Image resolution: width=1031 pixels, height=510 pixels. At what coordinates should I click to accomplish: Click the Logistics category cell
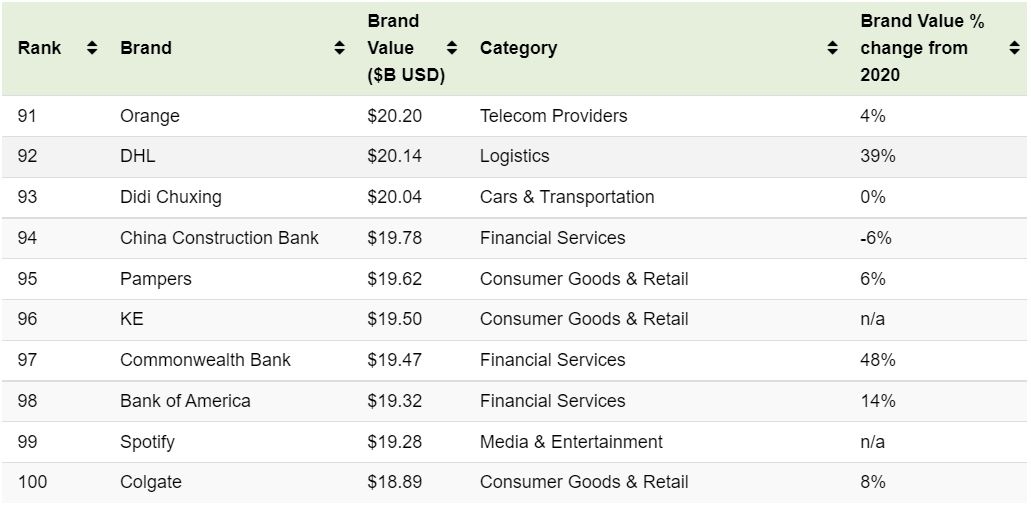(x=515, y=156)
